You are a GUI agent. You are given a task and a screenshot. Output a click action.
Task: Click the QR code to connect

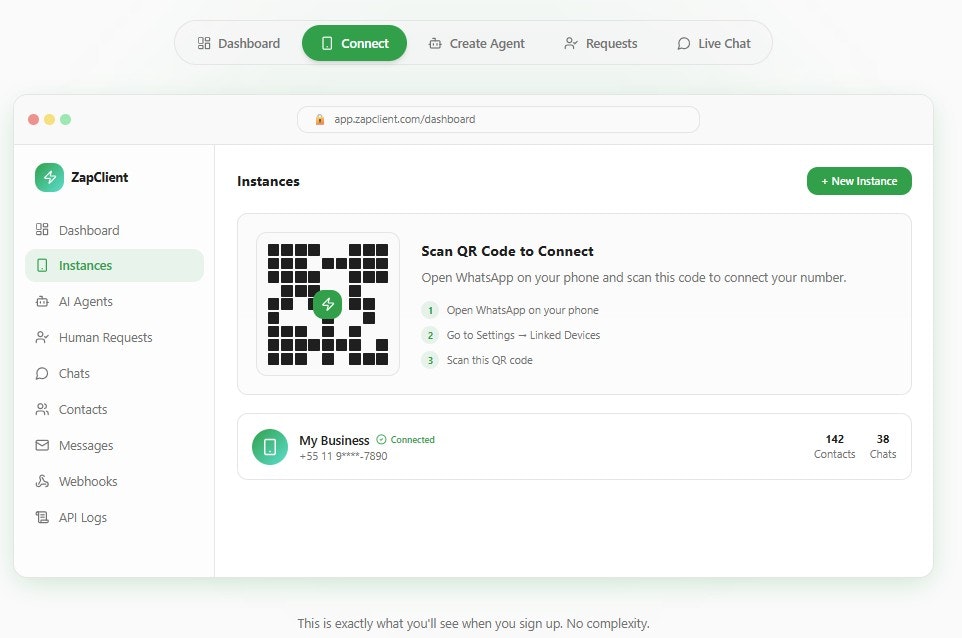pos(327,304)
